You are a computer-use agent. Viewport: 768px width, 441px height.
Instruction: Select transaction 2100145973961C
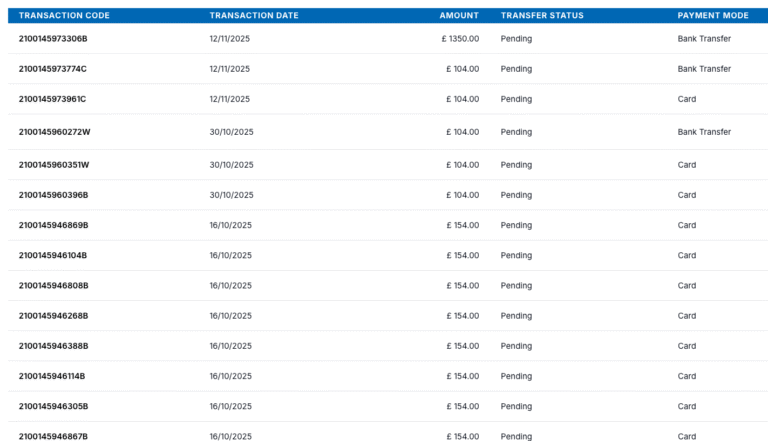pyautogui.click(x=53, y=99)
